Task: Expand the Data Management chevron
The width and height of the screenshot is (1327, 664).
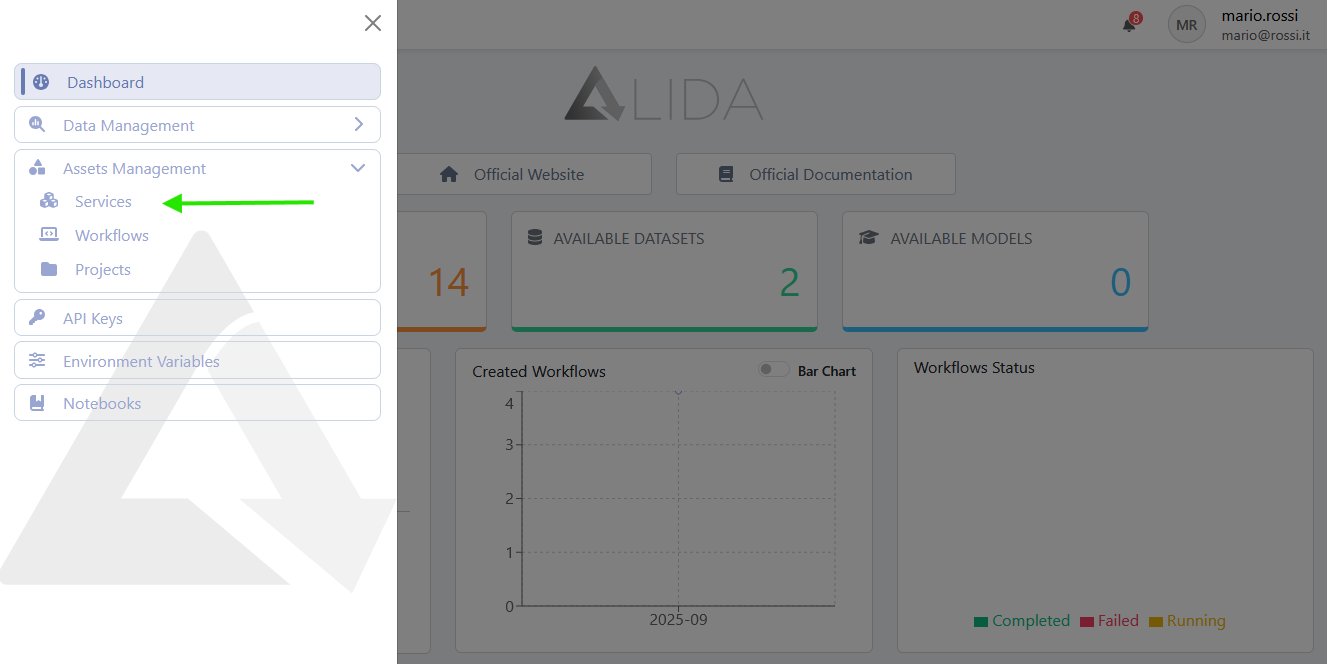Action: point(359,125)
